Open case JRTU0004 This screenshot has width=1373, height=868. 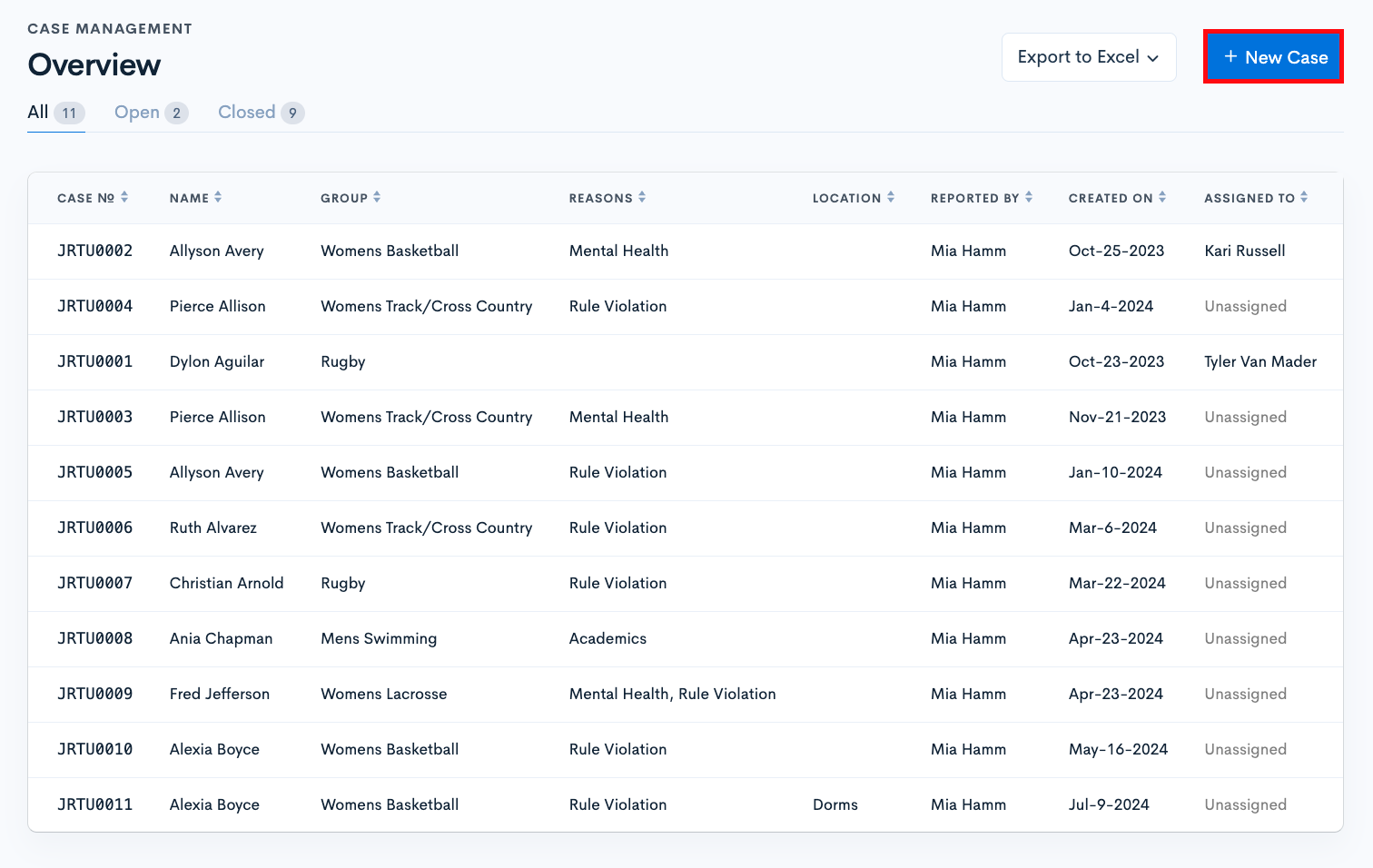click(x=95, y=306)
